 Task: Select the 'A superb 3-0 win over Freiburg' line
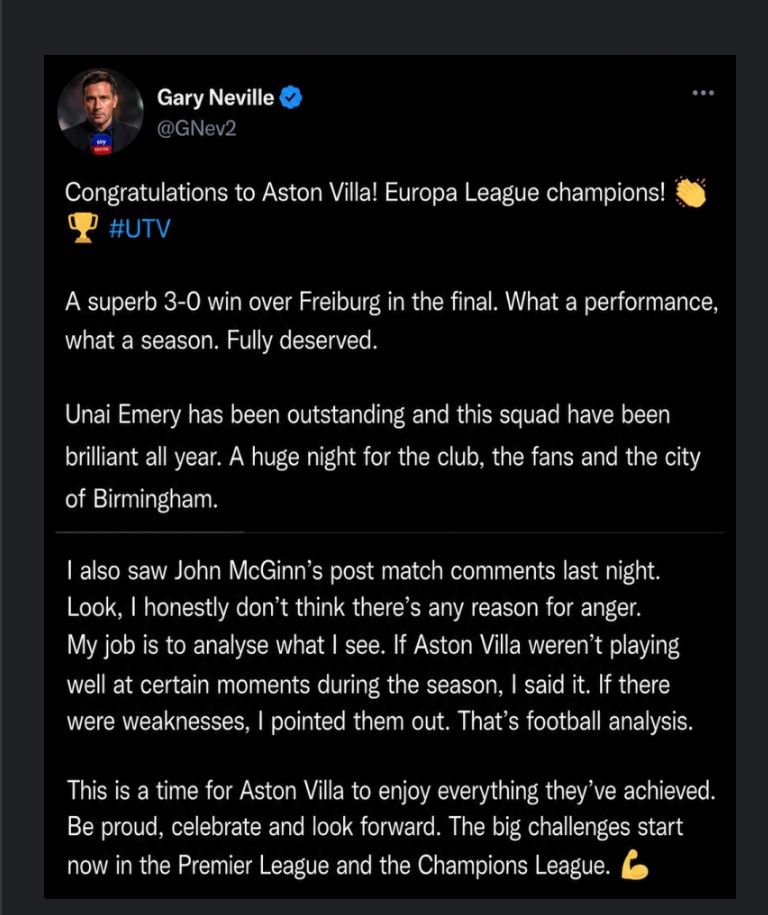coord(392,302)
